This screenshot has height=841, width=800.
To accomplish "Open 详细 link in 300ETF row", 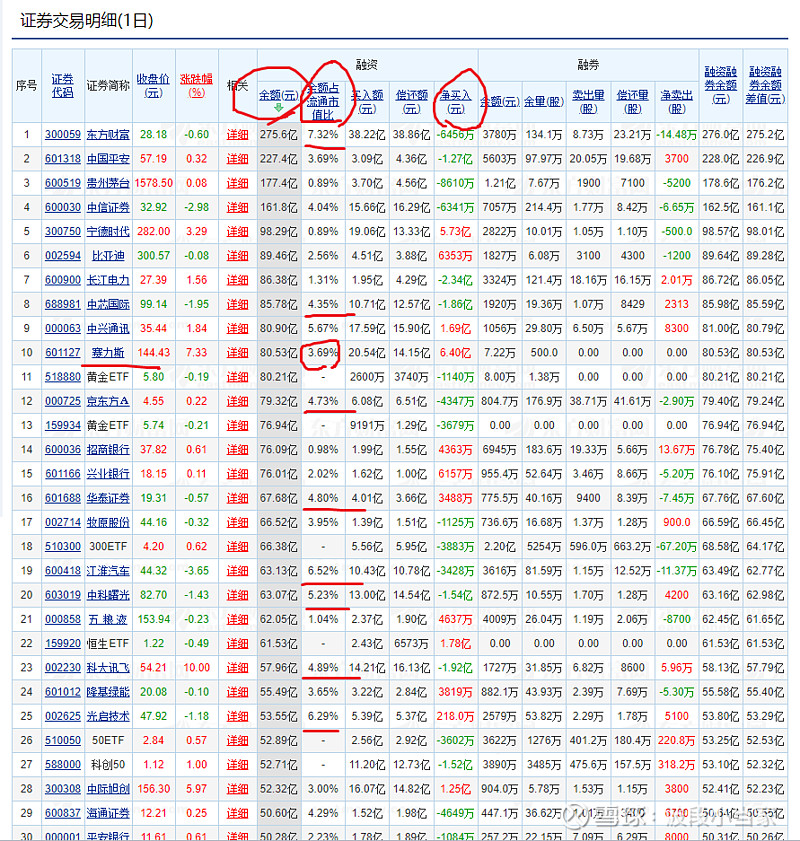I will tap(238, 547).
